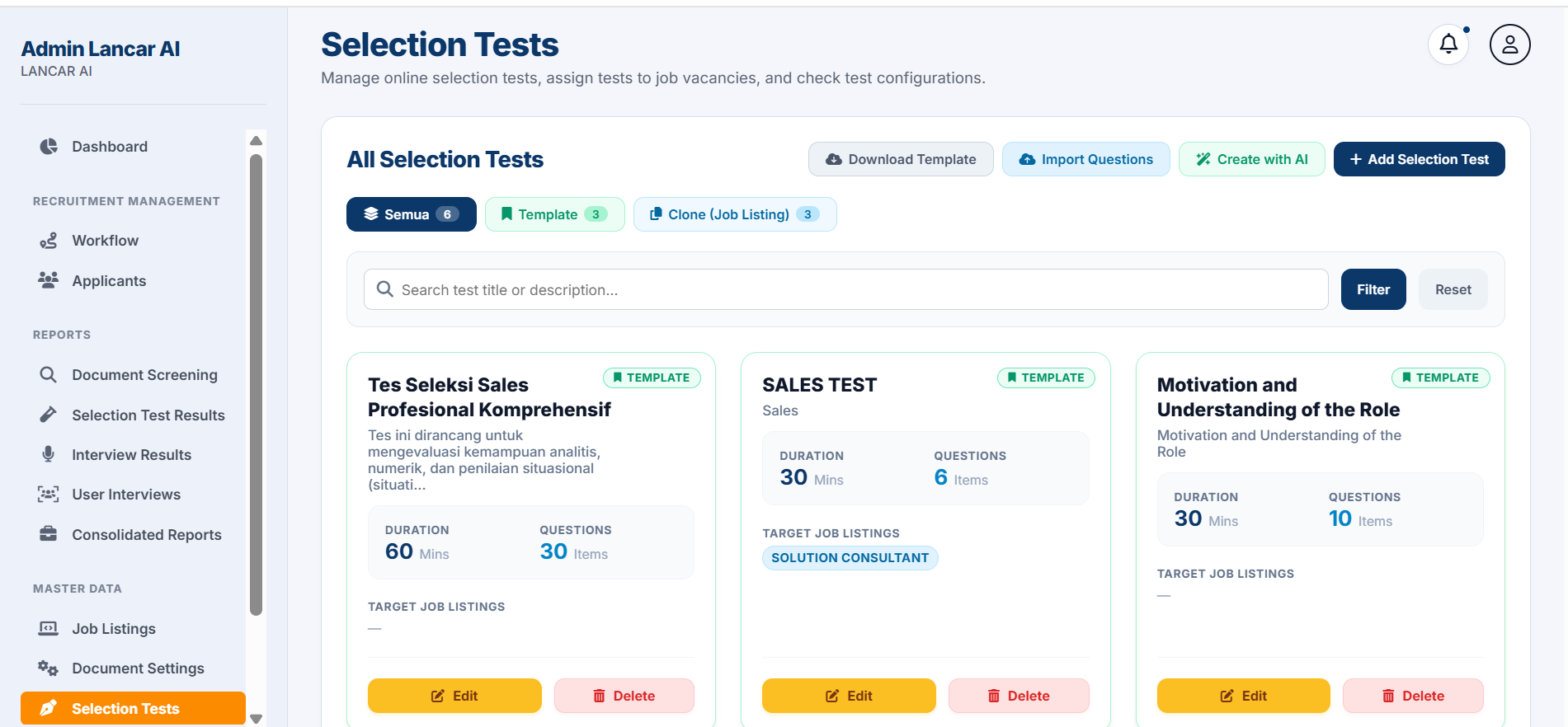Image resolution: width=1568 pixels, height=727 pixels.
Task: Click the Selection Tests pen icon
Action: [x=49, y=708]
